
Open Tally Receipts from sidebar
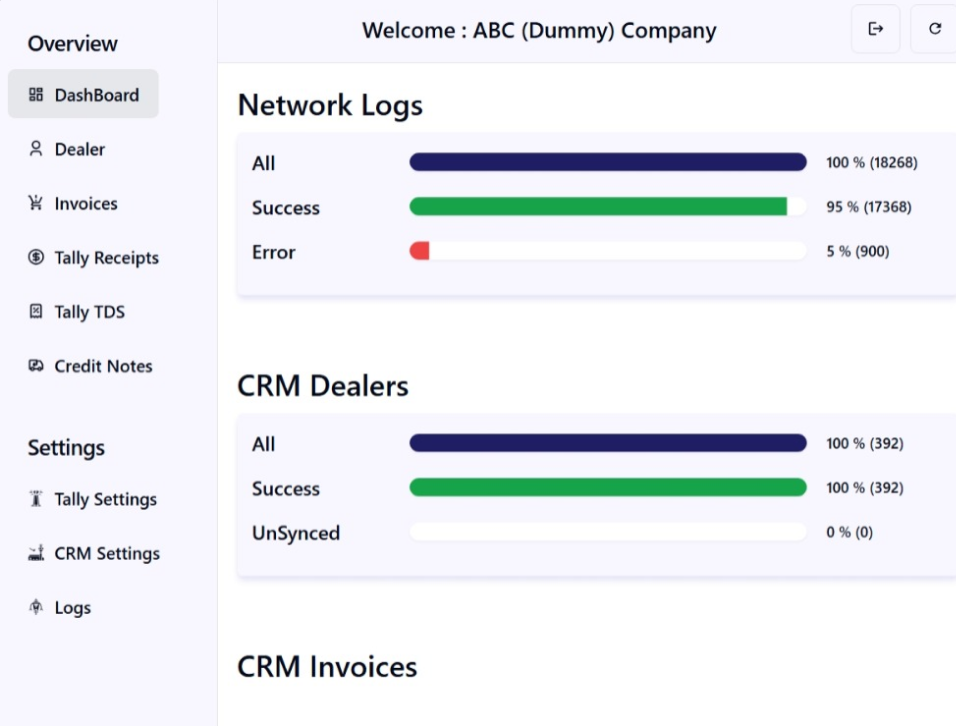106,257
